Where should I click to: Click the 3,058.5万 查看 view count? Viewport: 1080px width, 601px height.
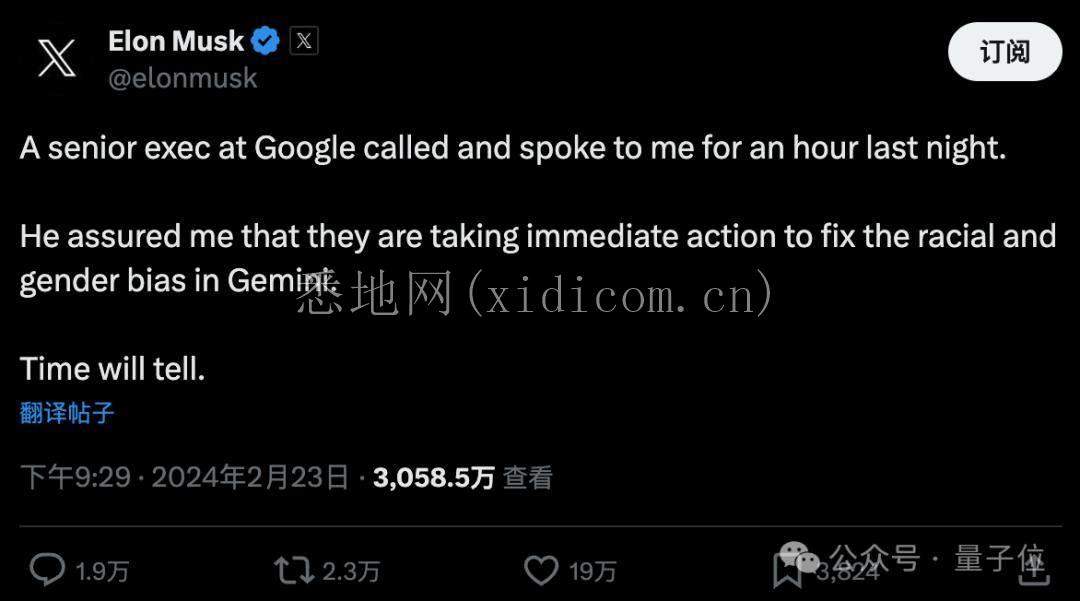[x=462, y=478]
